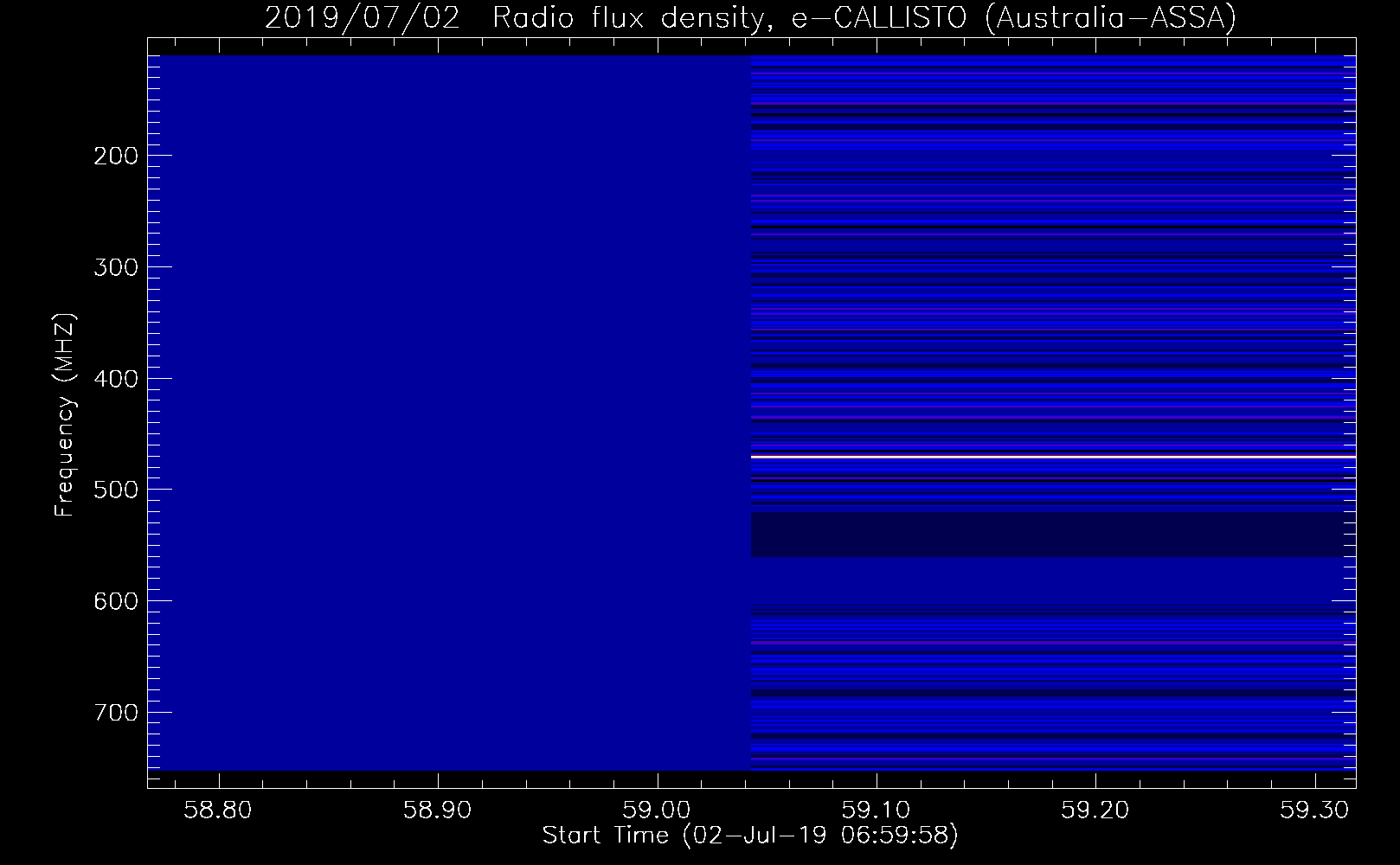This screenshot has height=865, width=1400.
Task: Click the plot title text at top
Action: coord(750,17)
